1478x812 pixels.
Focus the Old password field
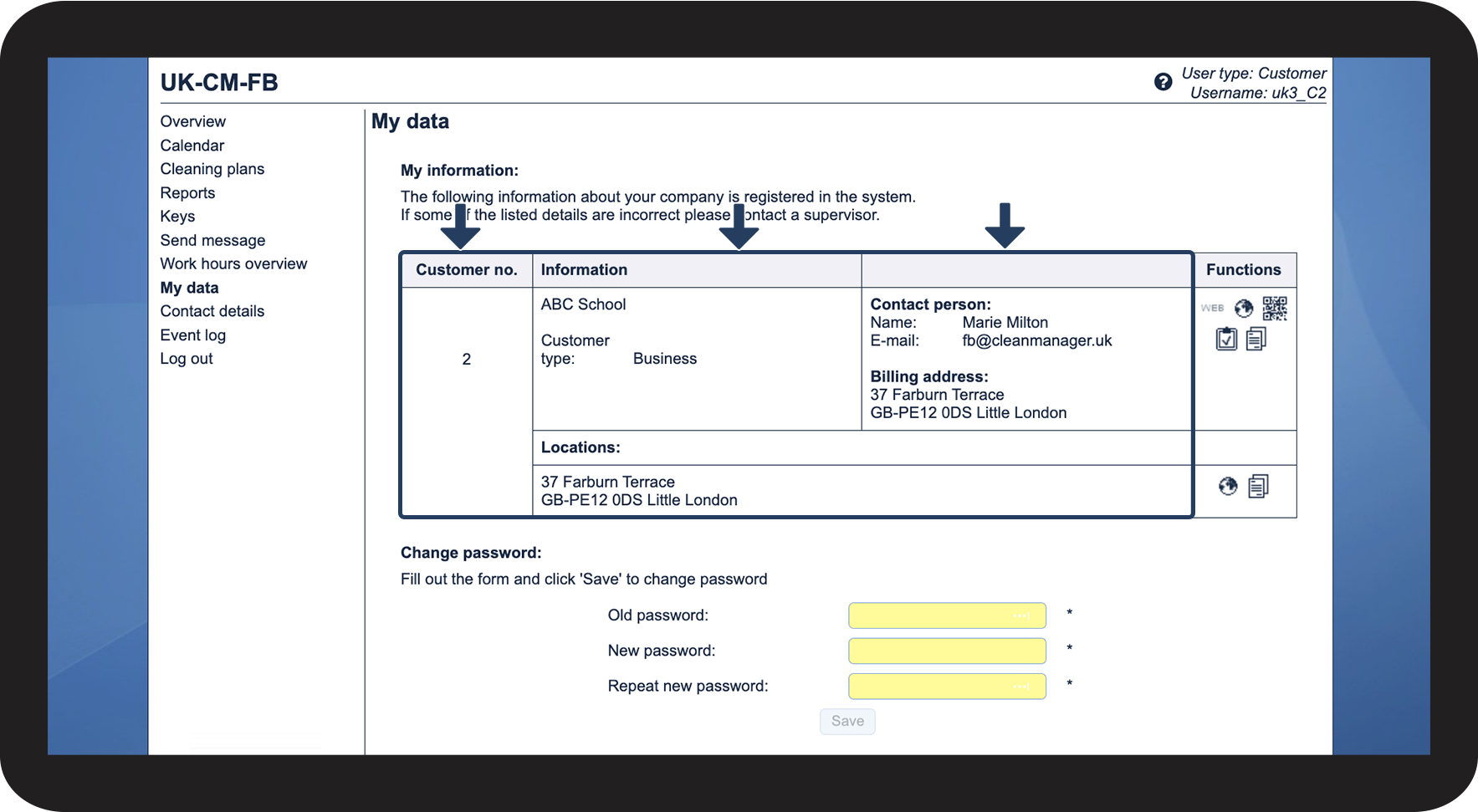(947, 615)
